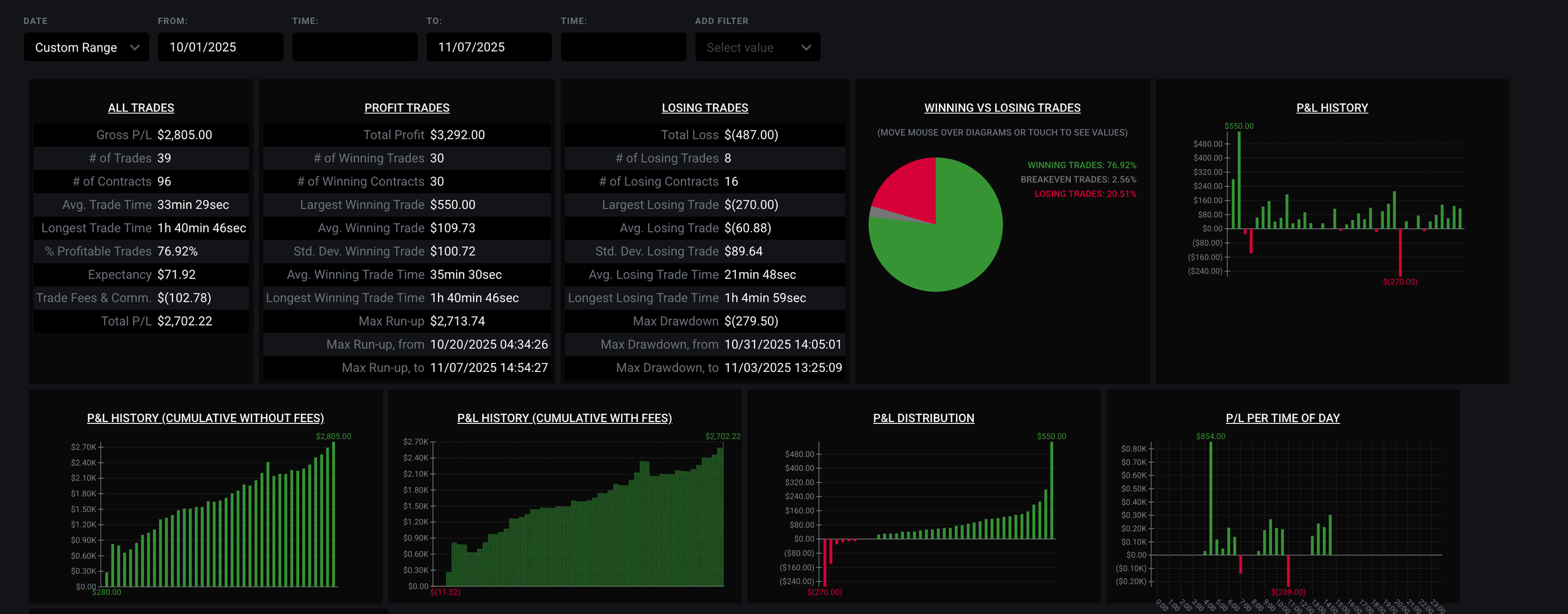
Task: Click the P&L DISTRIBUTION chart title
Action: (x=923, y=418)
